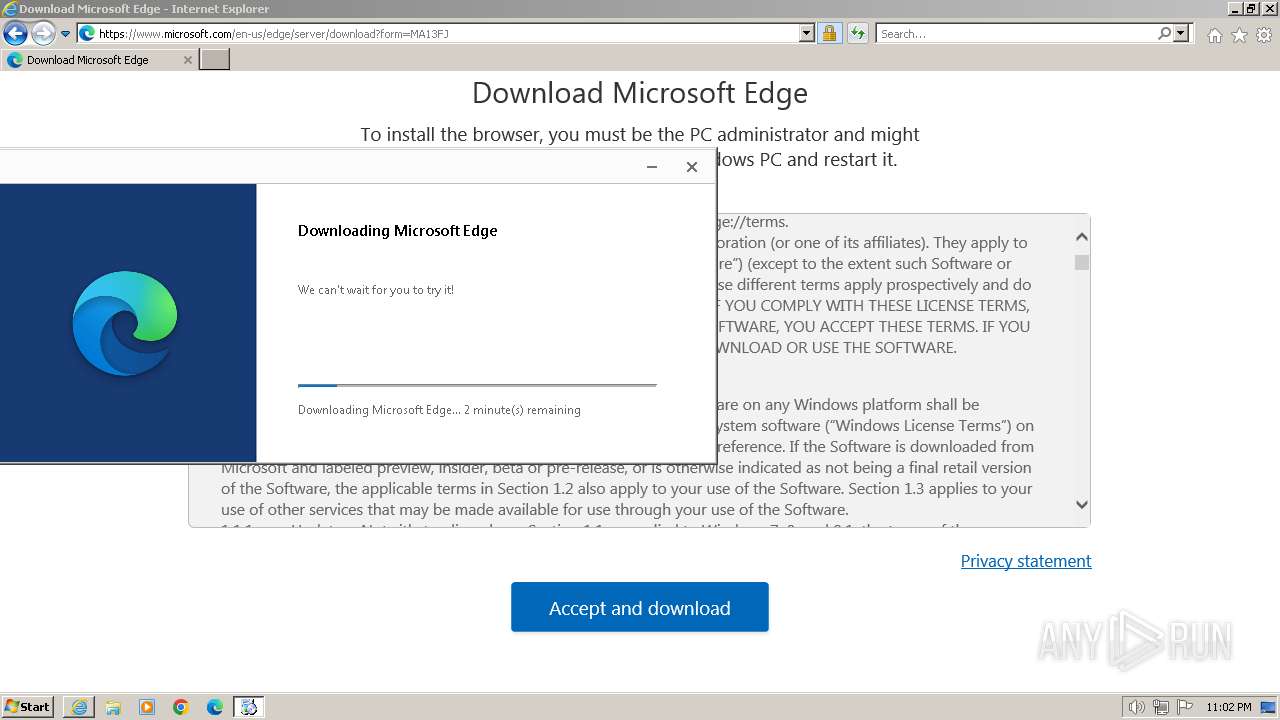Close the Edge installer dialog
Screen dimensions: 1280x720
coord(691,167)
